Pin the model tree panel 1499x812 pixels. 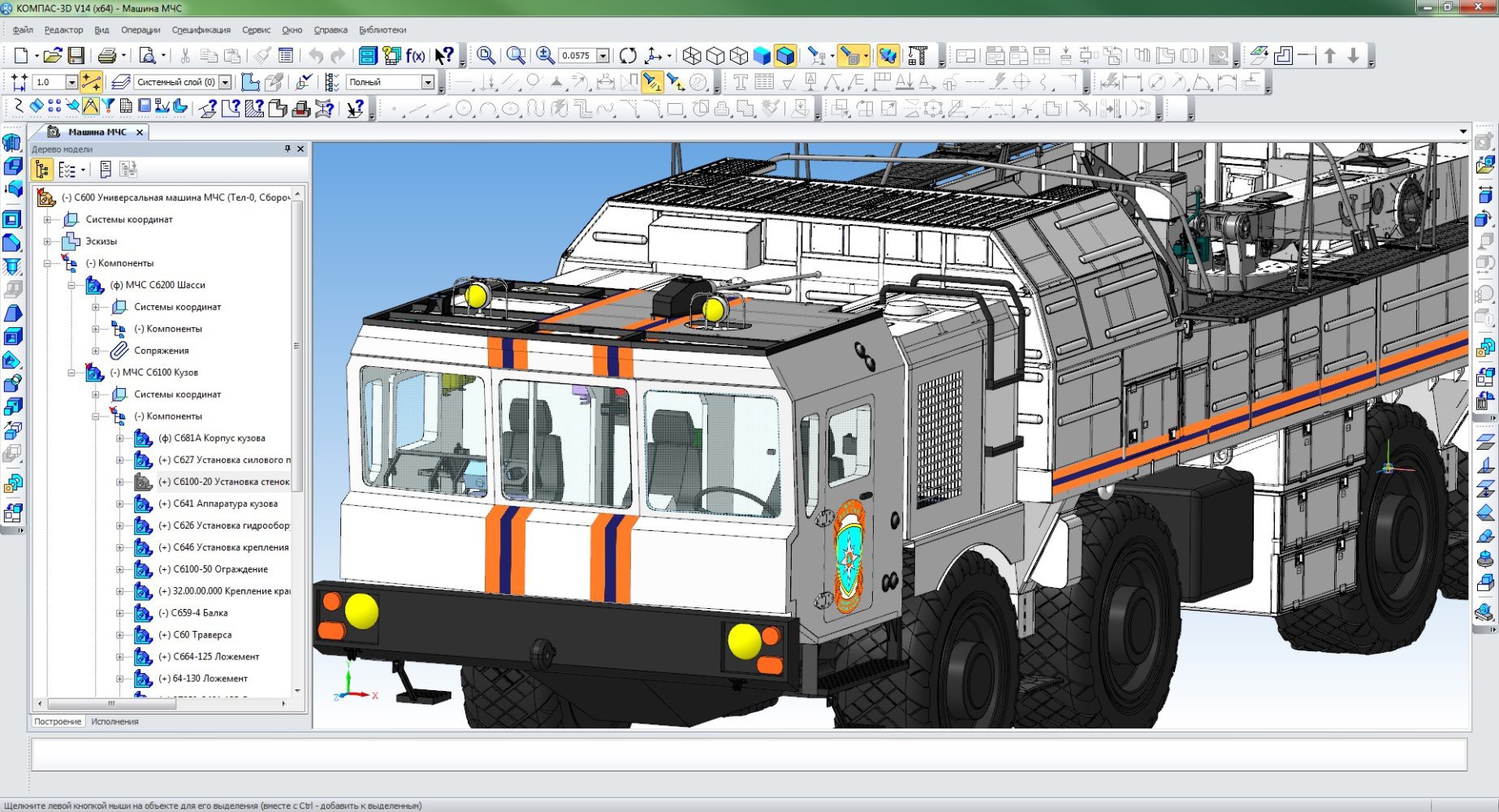[287, 149]
